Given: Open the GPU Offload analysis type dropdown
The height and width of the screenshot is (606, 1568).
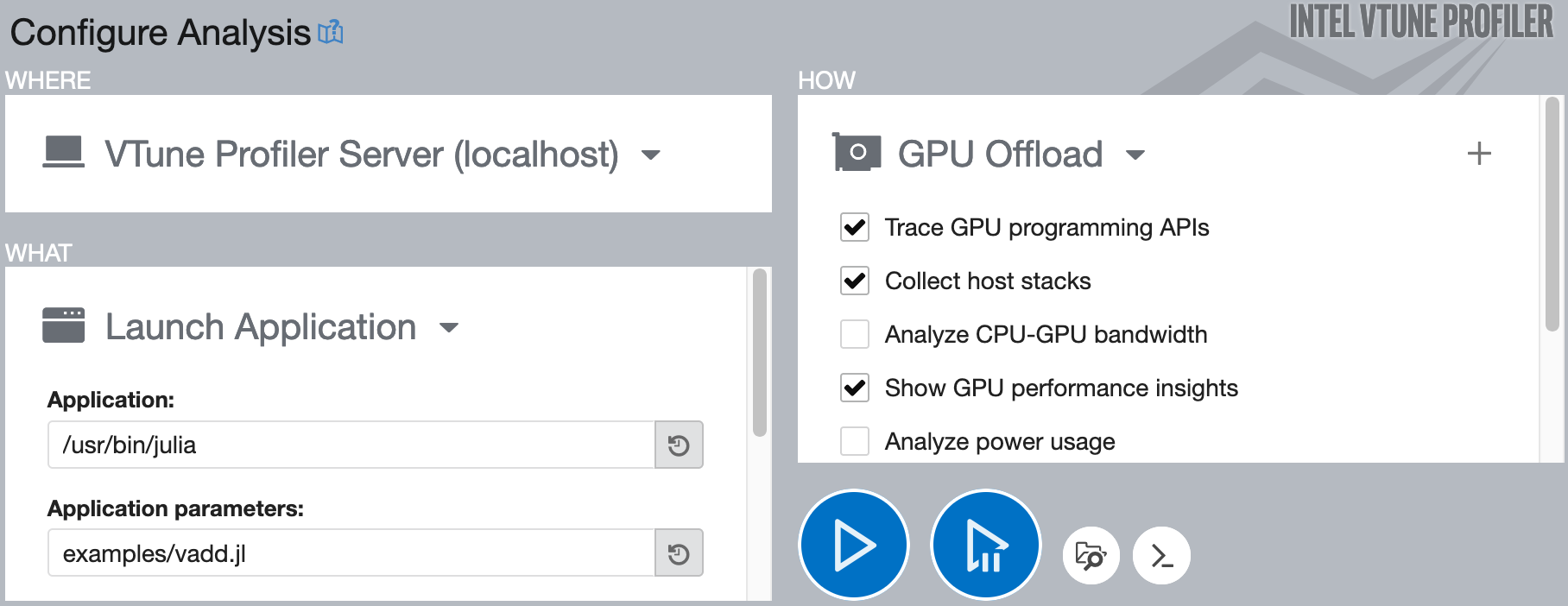Looking at the screenshot, I should 1135,155.
